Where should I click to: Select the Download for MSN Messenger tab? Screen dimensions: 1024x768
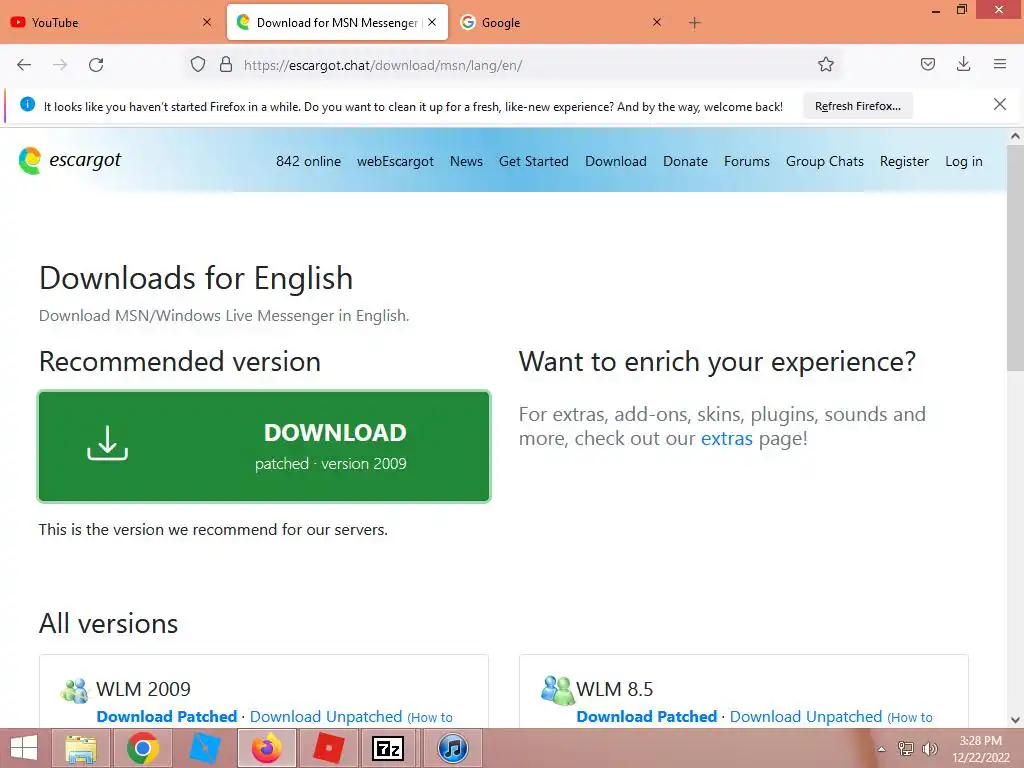pyautogui.click(x=337, y=22)
